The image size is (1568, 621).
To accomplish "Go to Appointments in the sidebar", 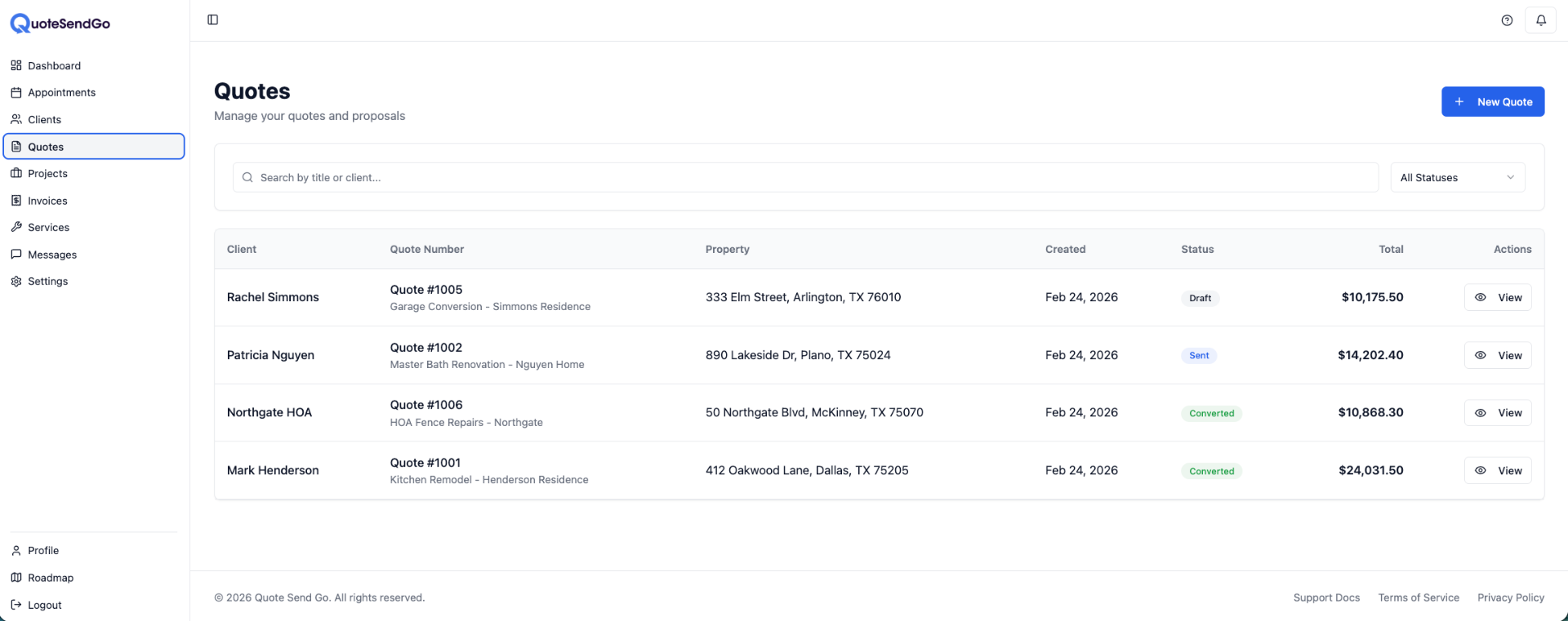I will (61, 93).
